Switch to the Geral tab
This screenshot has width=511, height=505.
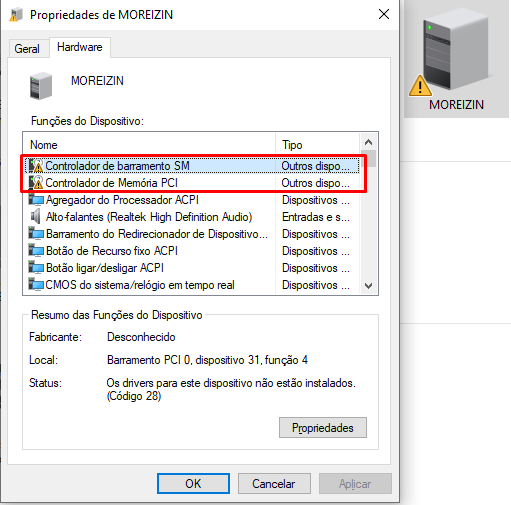27,49
